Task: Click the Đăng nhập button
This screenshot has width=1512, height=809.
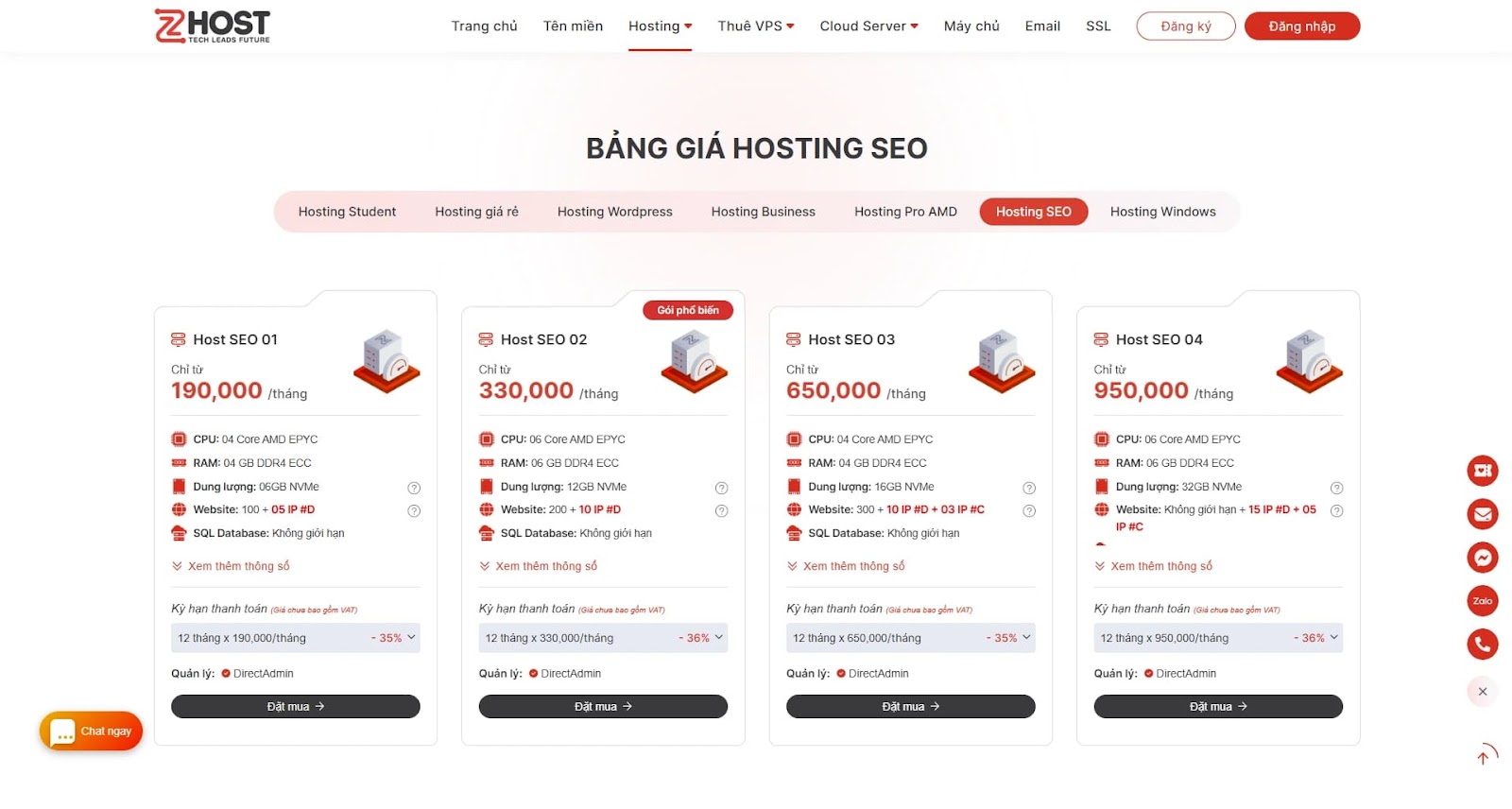Action: [x=1302, y=26]
